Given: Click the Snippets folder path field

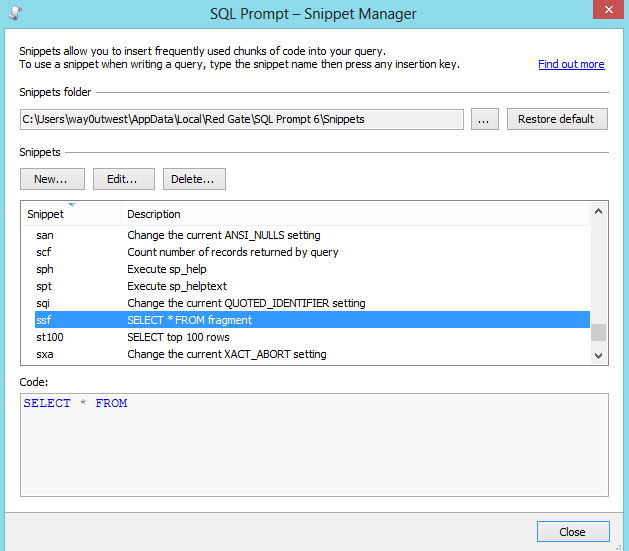Looking at the screenshot, I should click(x=242, y=119).
